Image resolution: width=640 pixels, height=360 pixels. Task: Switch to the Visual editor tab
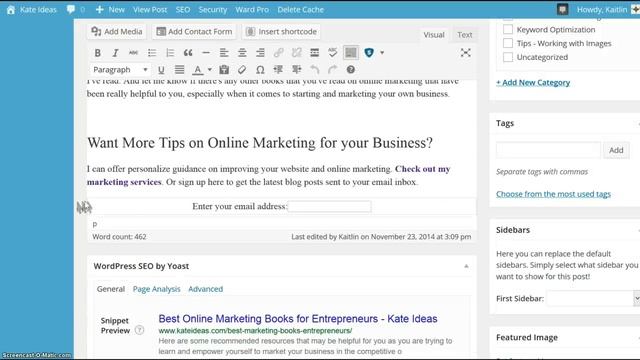coord(433,35)
